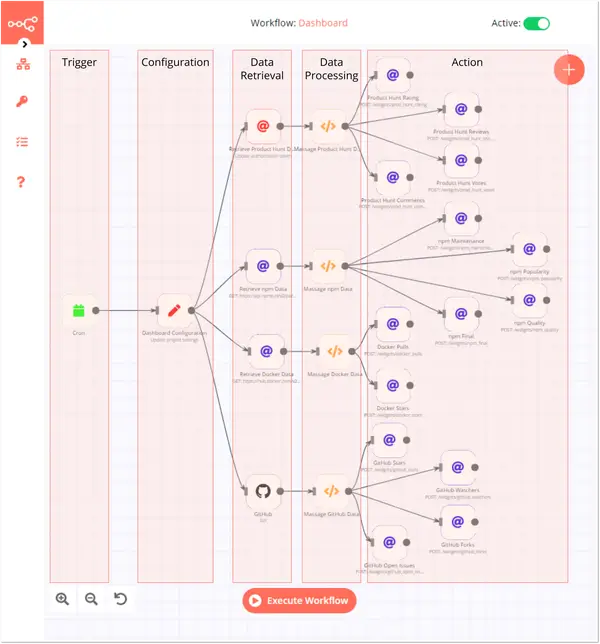Reset canvas zoom with the rotate arrow icon
600x644 pixels.
pos(120,599)
